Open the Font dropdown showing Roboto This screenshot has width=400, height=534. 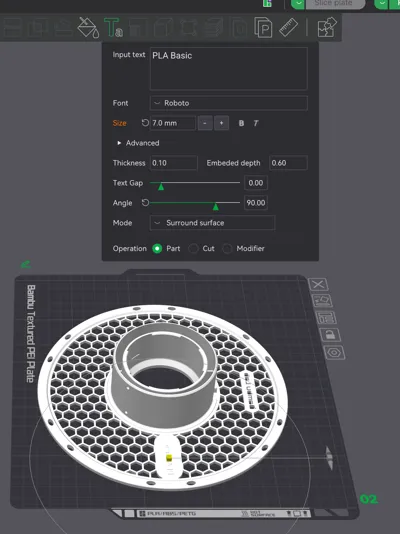pos(229,103)
